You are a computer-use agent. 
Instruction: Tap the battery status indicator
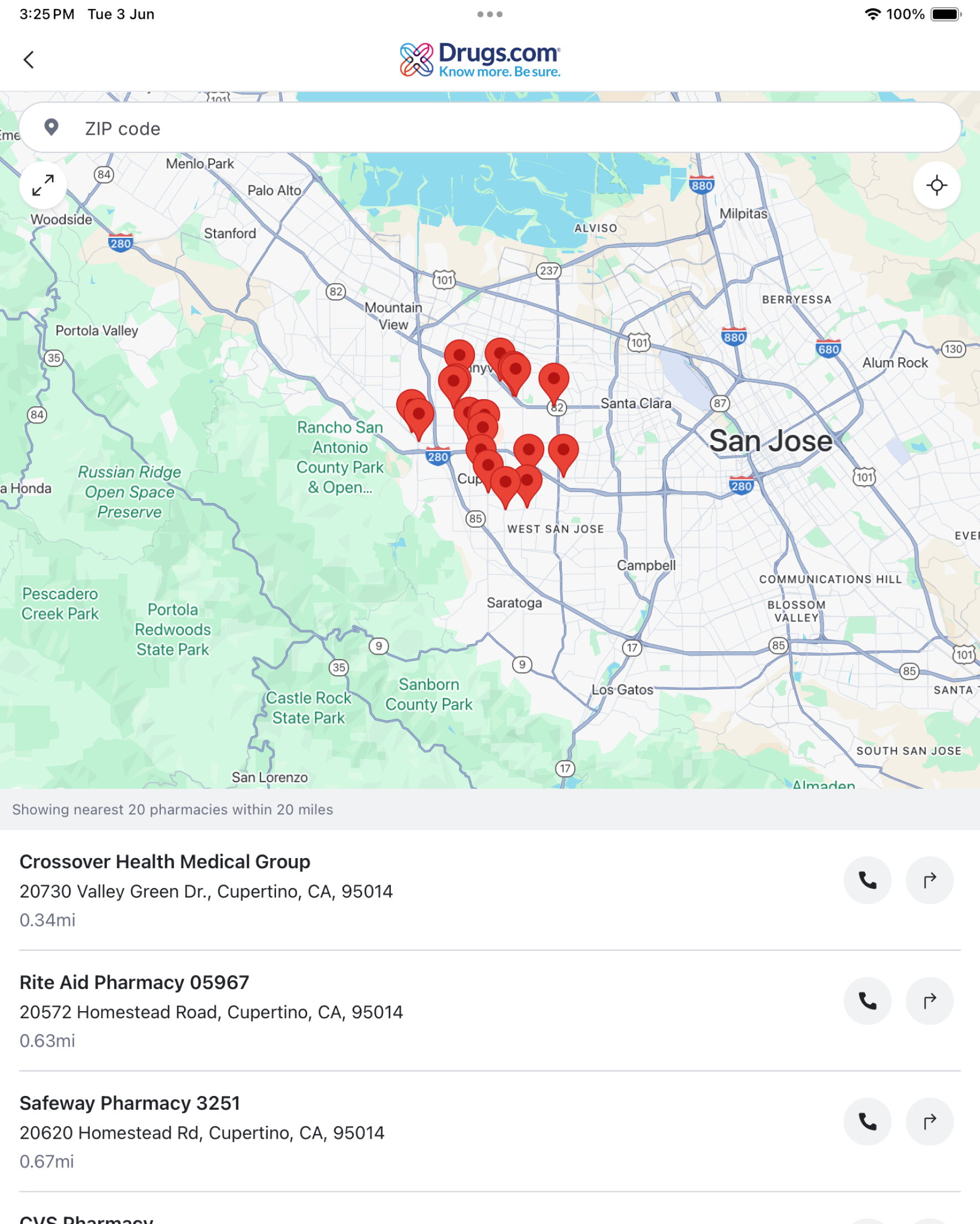[946, 14]
